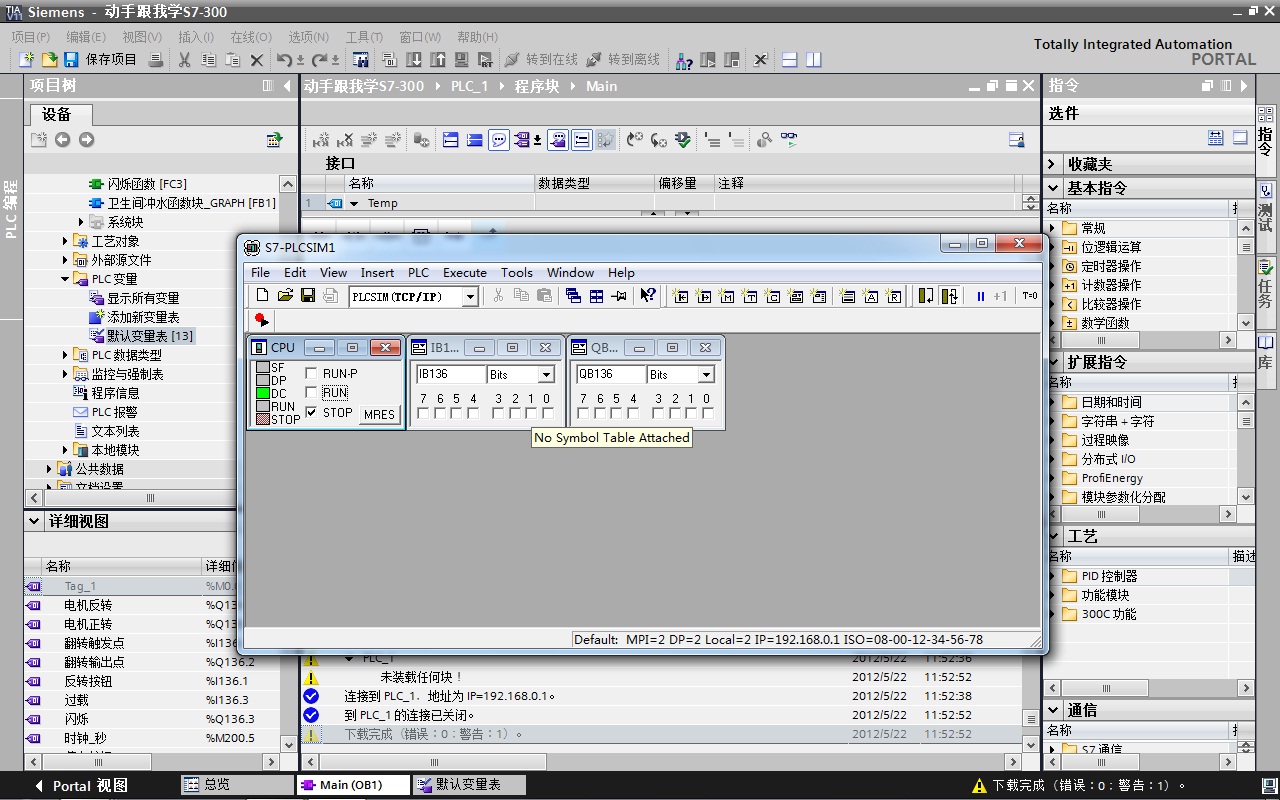Image resolution: width=1280 pixels, height=800 pixels.
Task: Click the record/playback red dot icon in PLCSIM
Action: (261, 320)
